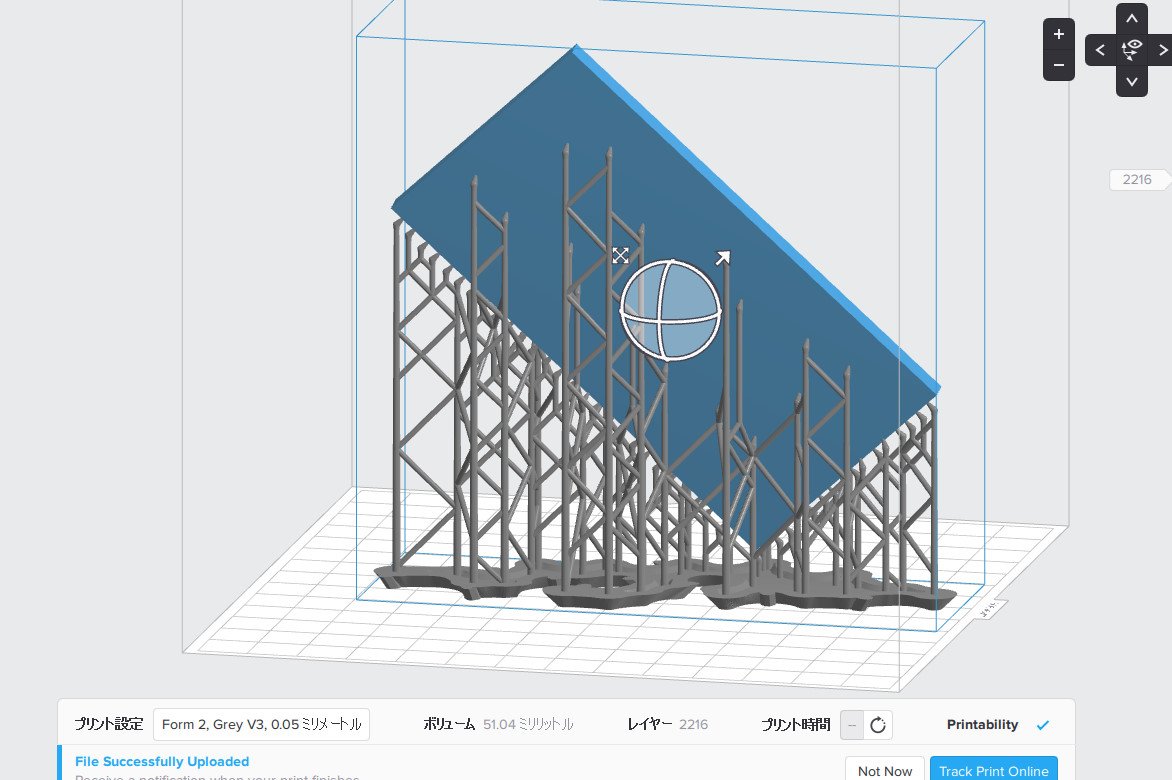Click the layer slider handle showing 2216

pos(1139,179)
